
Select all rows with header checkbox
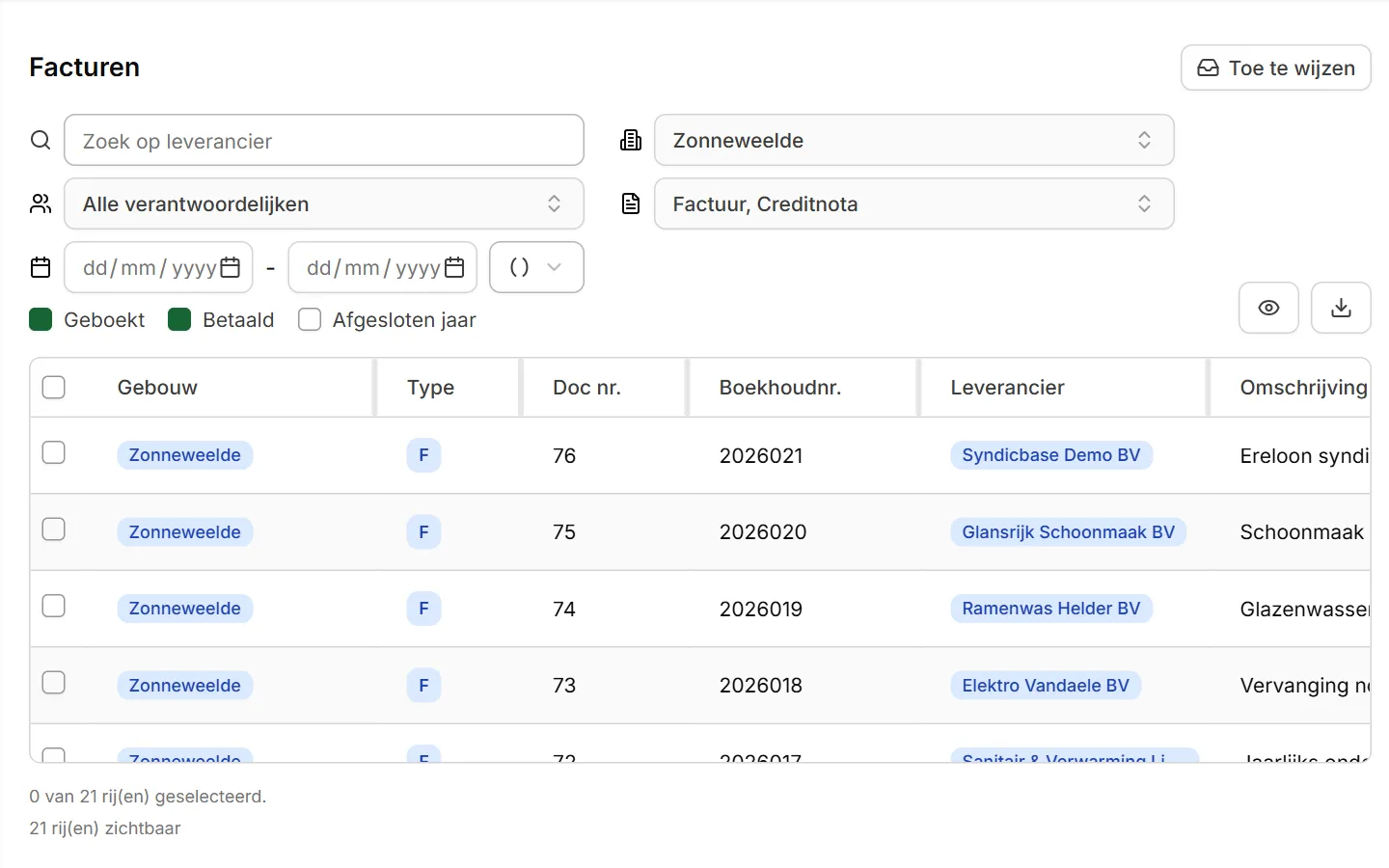[54, 387]
